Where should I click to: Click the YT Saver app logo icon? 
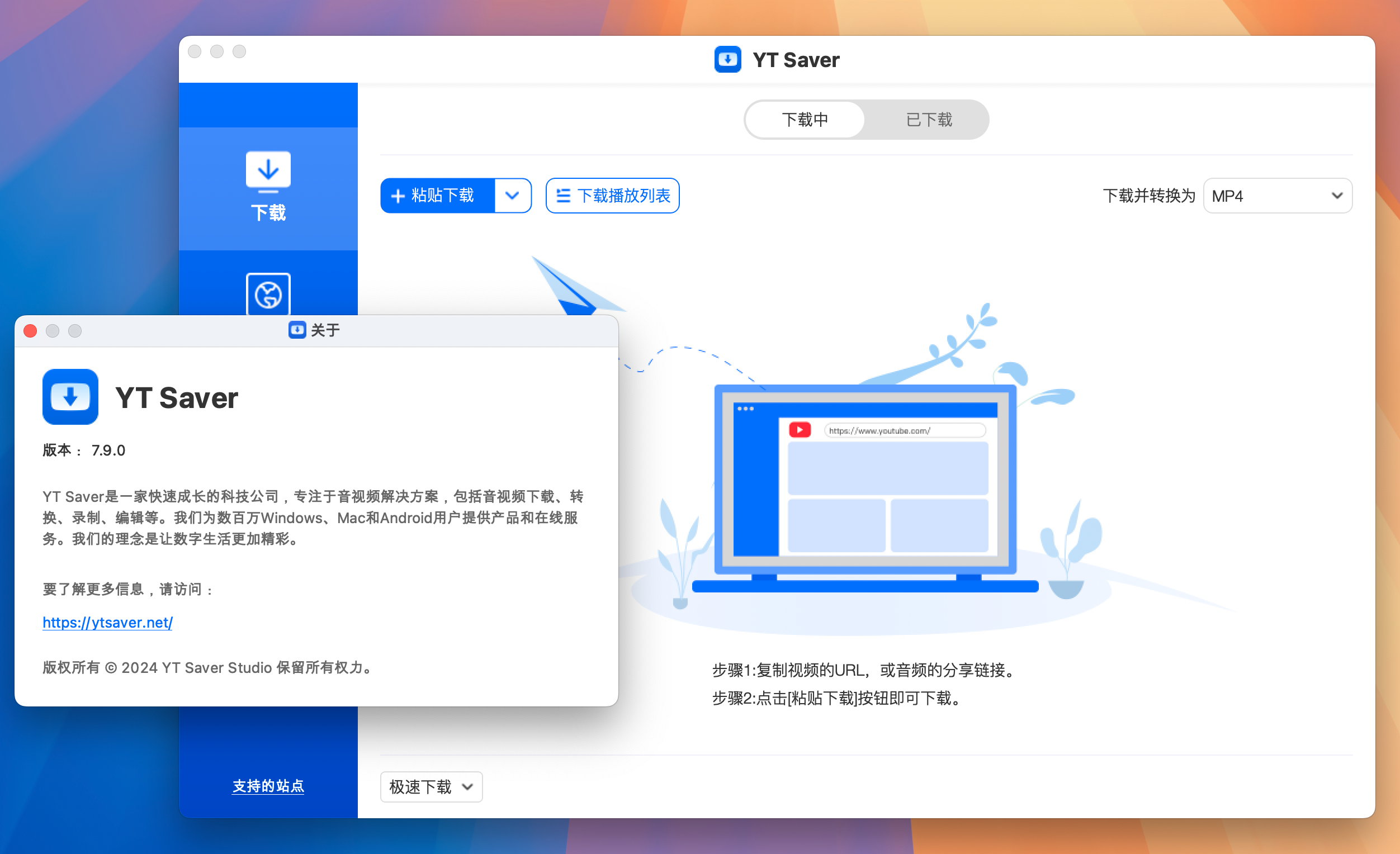click(70, 398)
